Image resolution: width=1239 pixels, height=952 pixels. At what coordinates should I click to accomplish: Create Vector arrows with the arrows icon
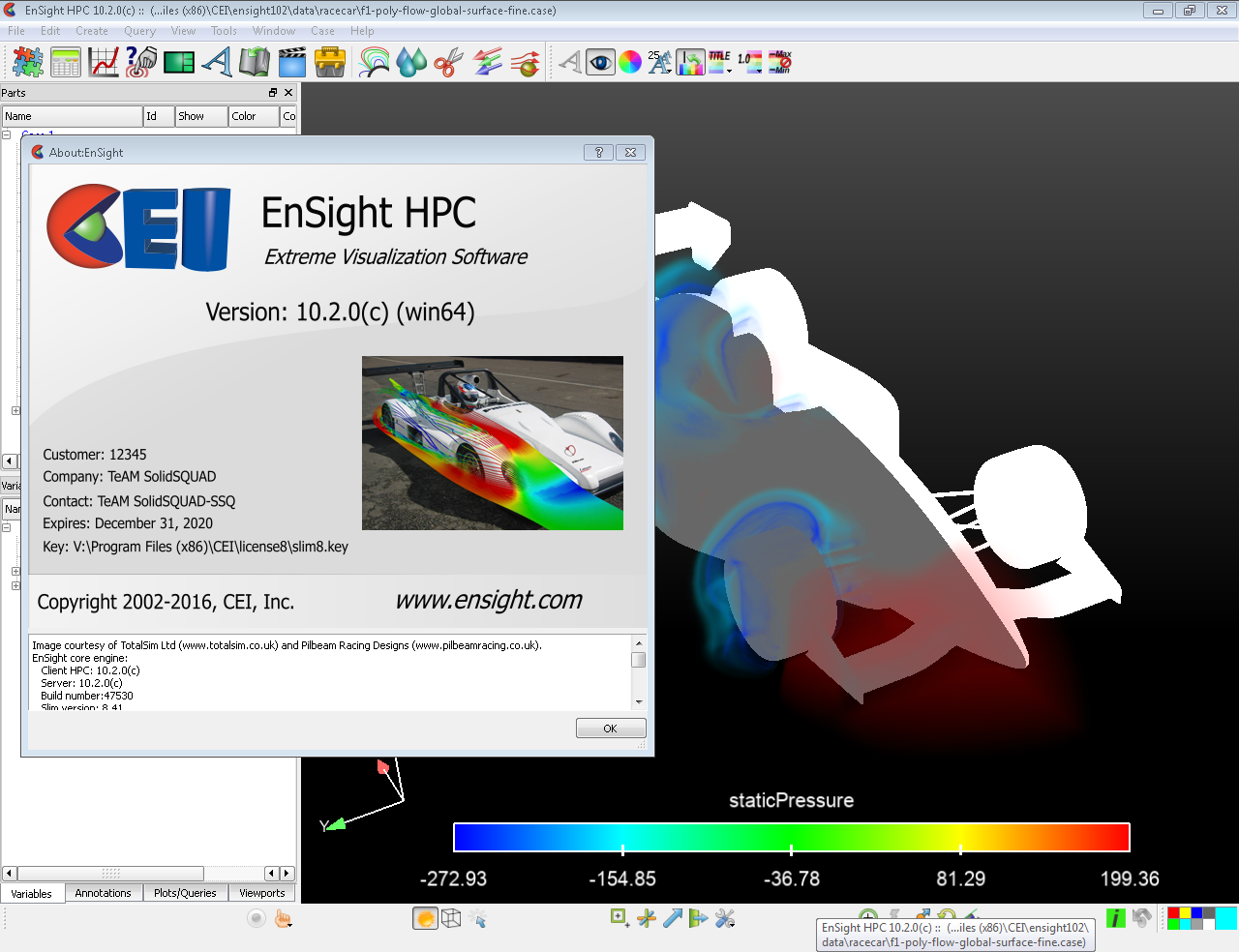point(488,62)
